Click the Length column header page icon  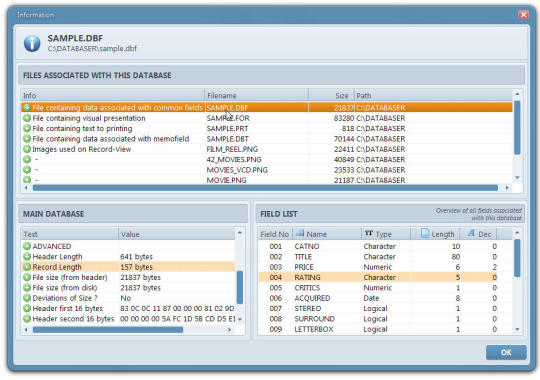425,233
